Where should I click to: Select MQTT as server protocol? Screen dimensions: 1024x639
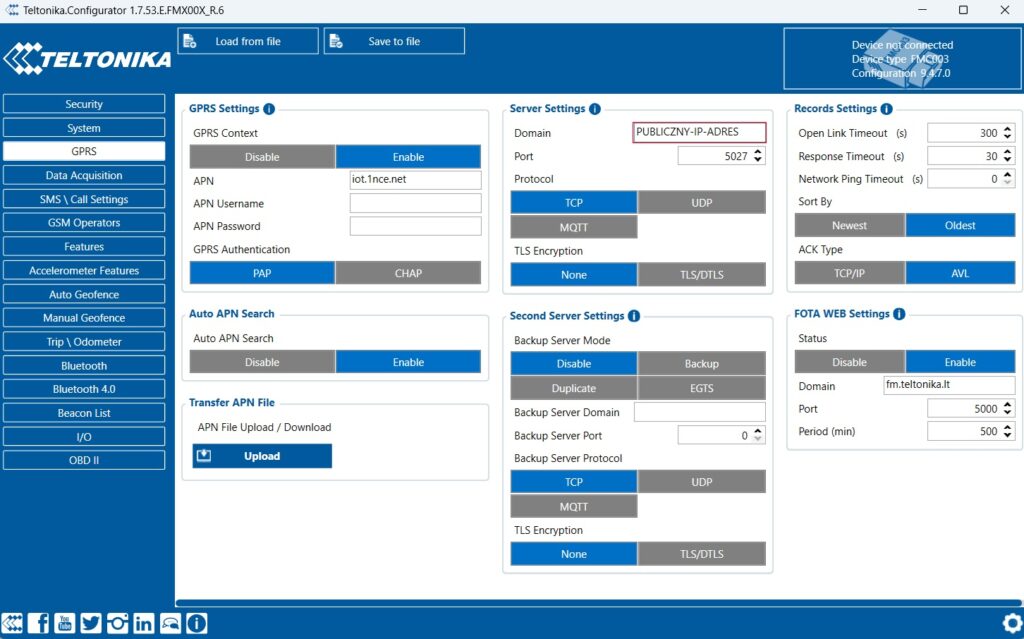573,227
